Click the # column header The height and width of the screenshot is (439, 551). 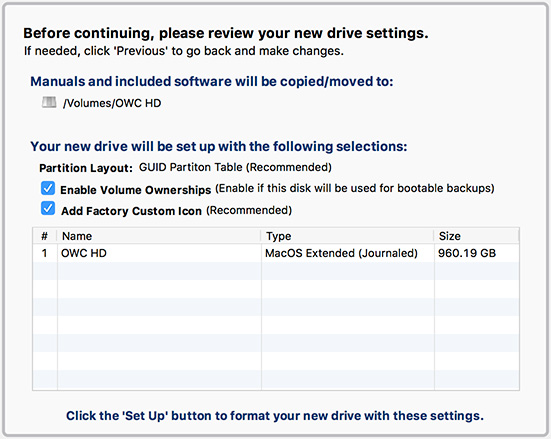point(45,236)
